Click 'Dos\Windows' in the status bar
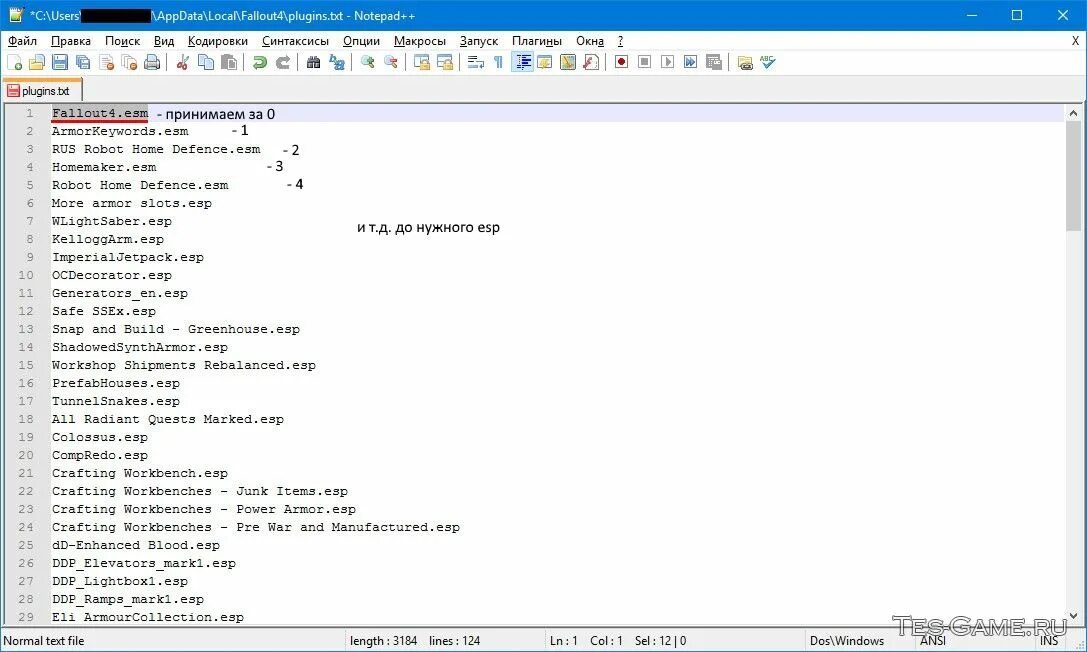The height and width of the screenshot is (652, 1087). click(x=846, y=641)
